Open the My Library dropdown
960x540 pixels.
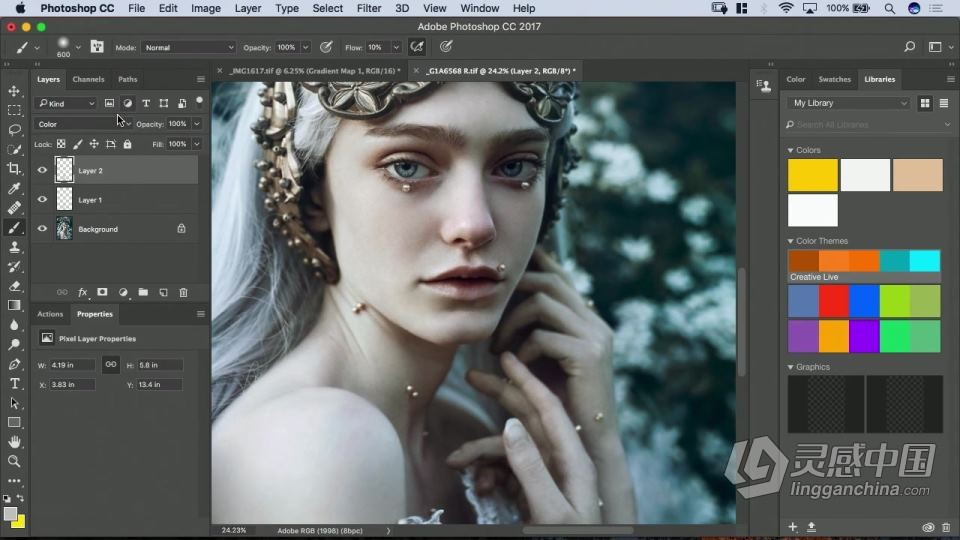pyautogui.click(x=849, y=103)
